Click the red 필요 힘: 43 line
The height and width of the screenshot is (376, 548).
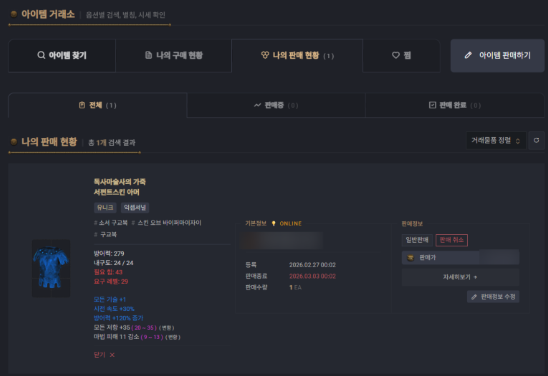click(108, 272)
